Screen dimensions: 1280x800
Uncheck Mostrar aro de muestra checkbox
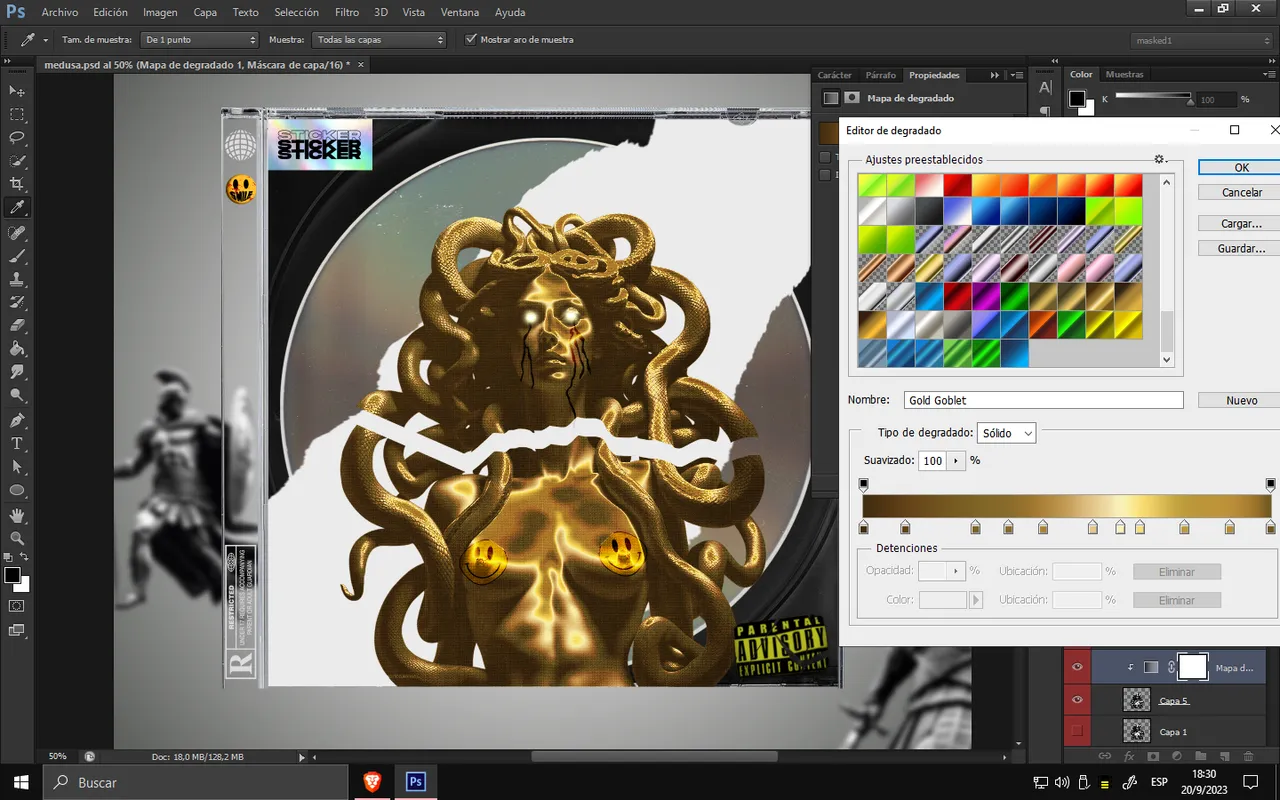(472, 40)
